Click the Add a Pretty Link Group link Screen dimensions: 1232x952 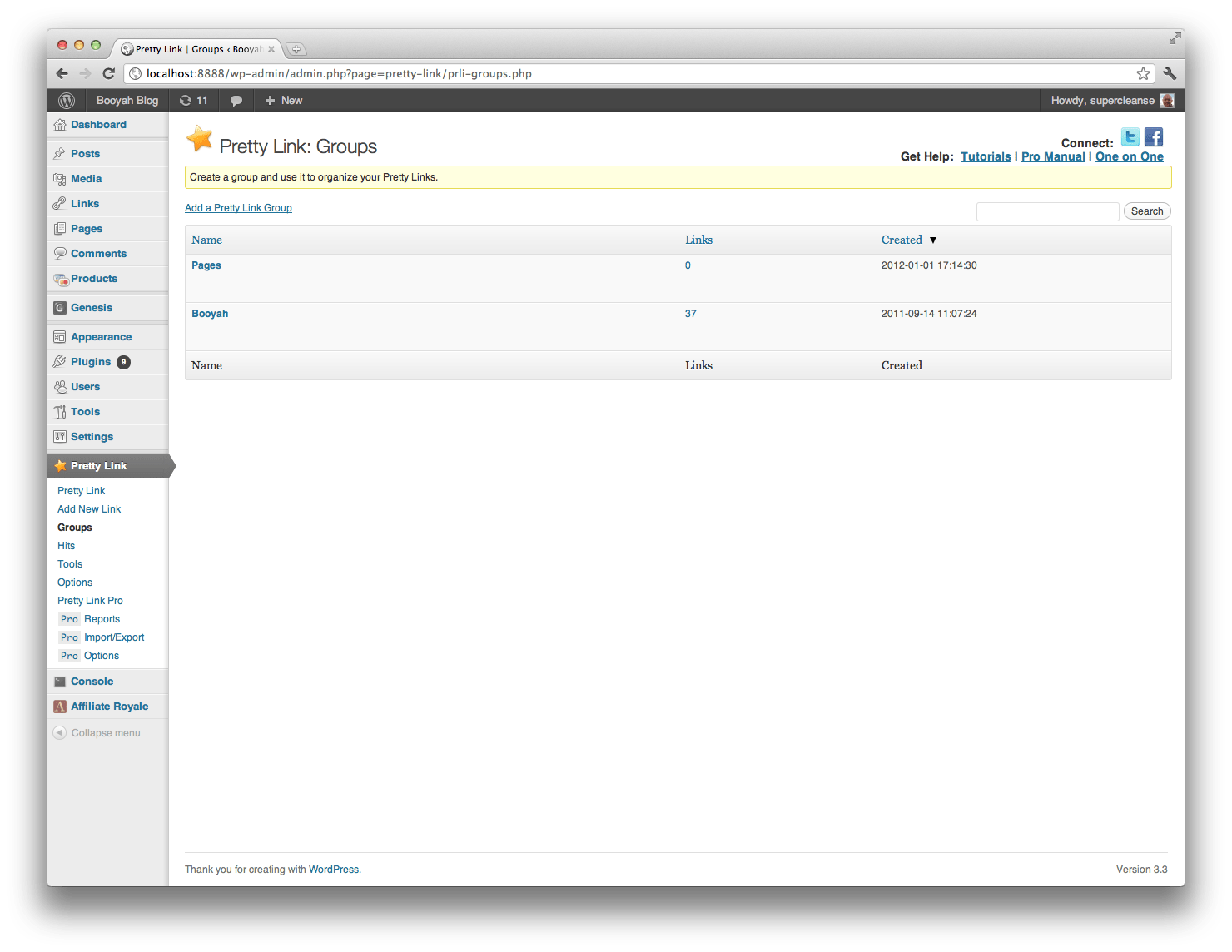tap(238, 208)
